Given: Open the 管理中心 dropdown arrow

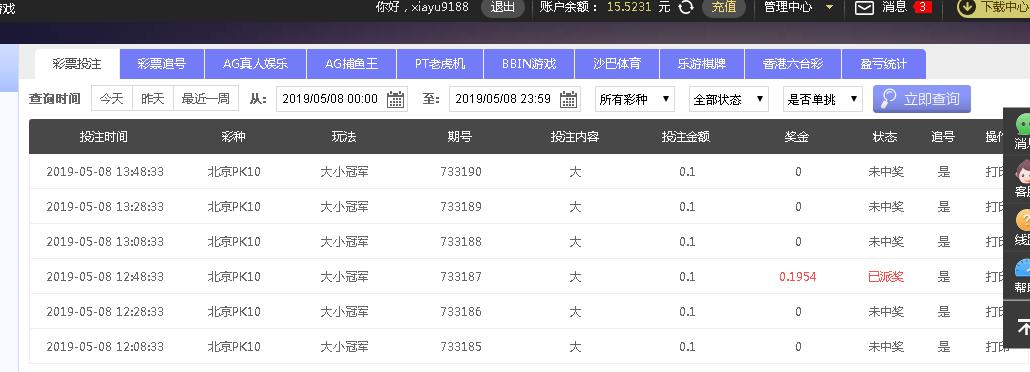Looking at the screenshot, I should (830, 7).
